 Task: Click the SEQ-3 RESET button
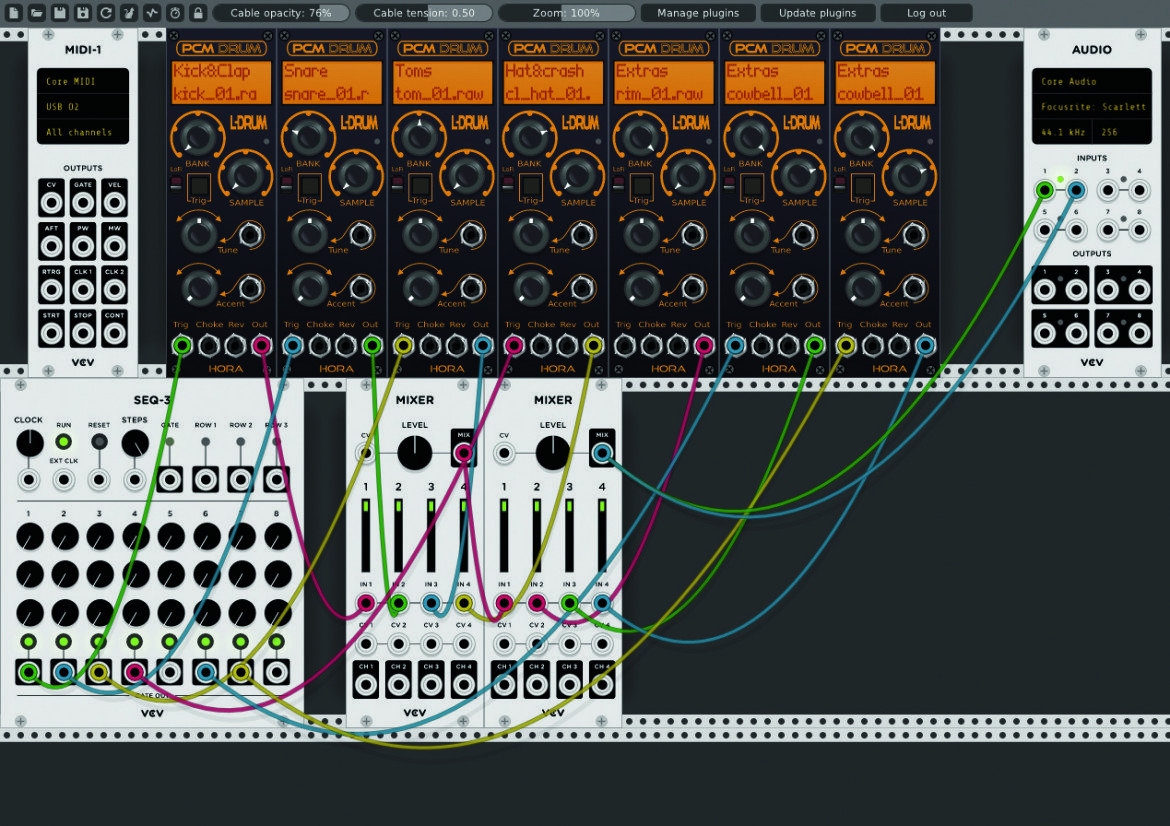[98, 442]
